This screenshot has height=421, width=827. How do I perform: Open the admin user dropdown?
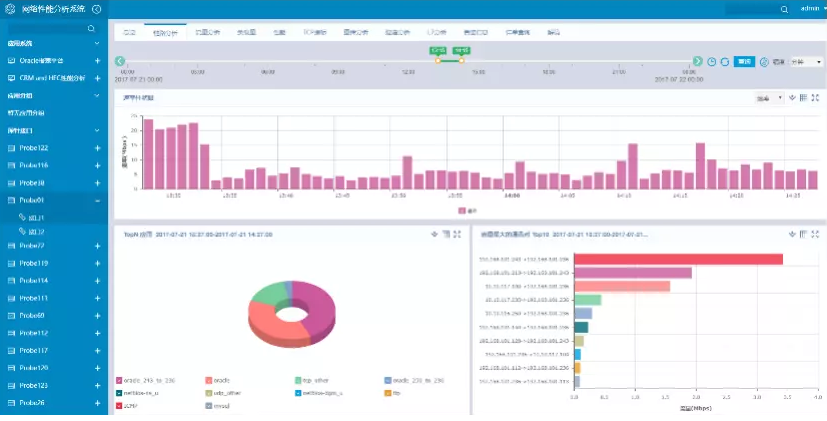point(809,8)
